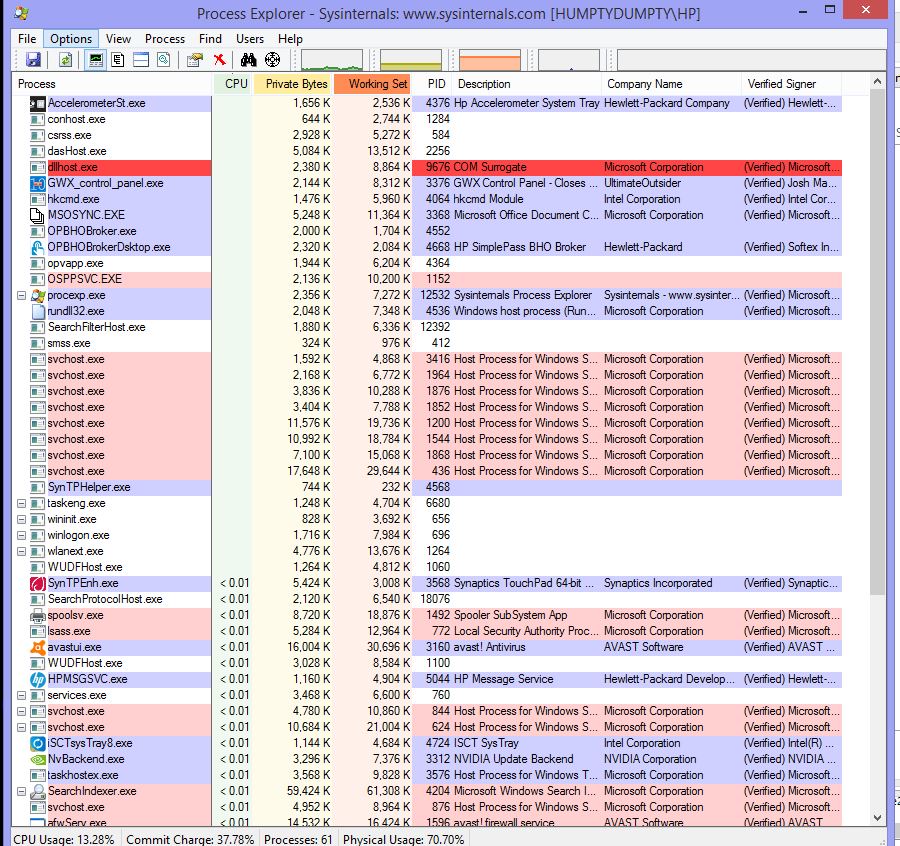Collapse the procexp.exe tree node

point(21,296)
